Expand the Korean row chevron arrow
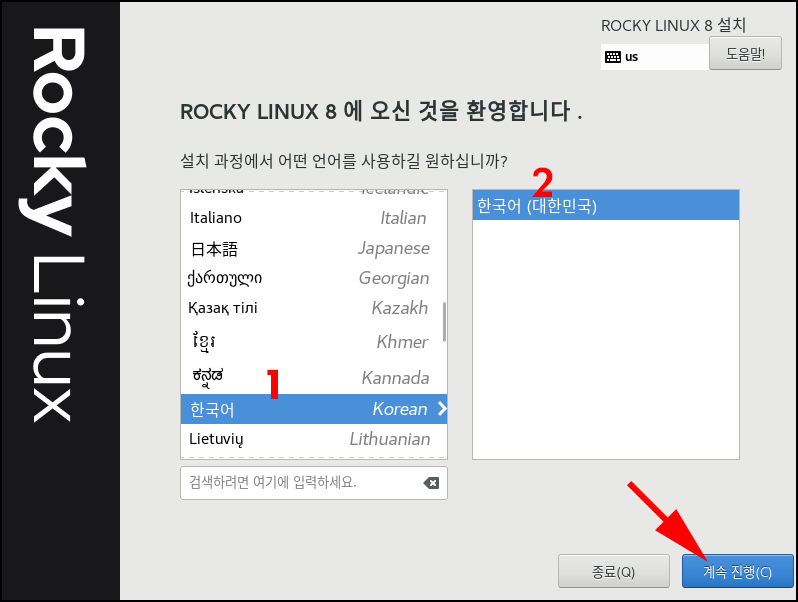The image size is (798, 602). [x=442, y=409]
